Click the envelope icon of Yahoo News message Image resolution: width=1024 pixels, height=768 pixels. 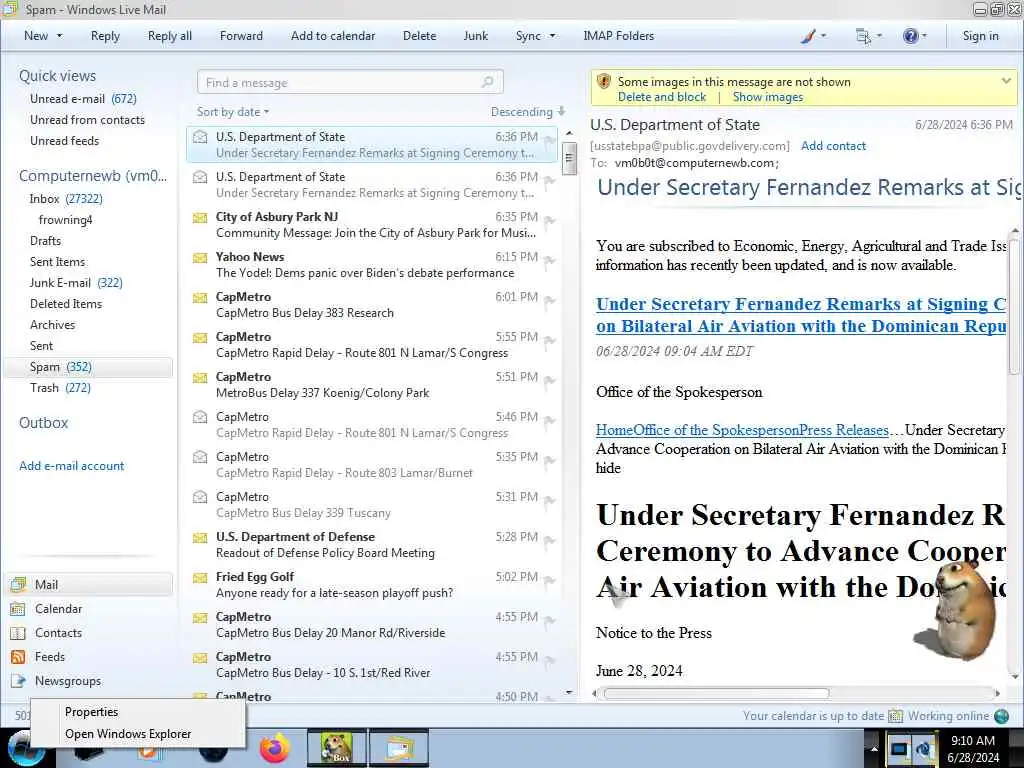(200, 257)
